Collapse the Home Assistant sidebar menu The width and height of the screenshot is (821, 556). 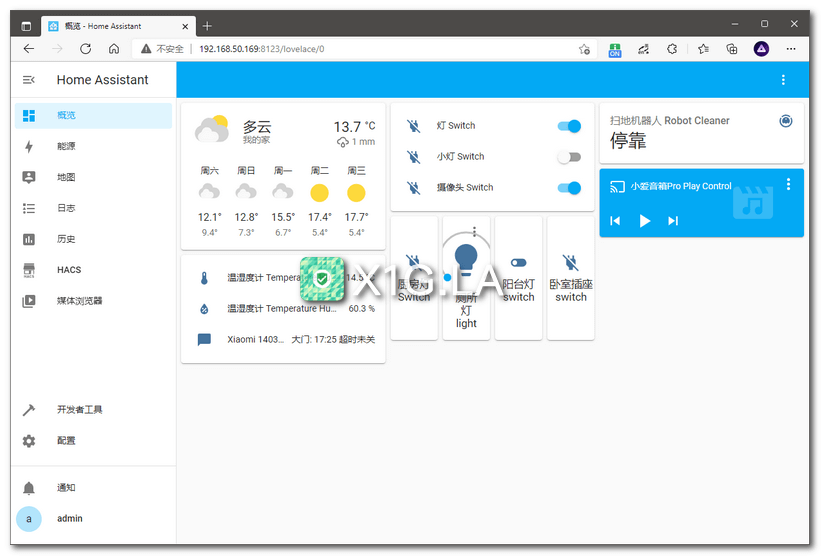[29, 80]
